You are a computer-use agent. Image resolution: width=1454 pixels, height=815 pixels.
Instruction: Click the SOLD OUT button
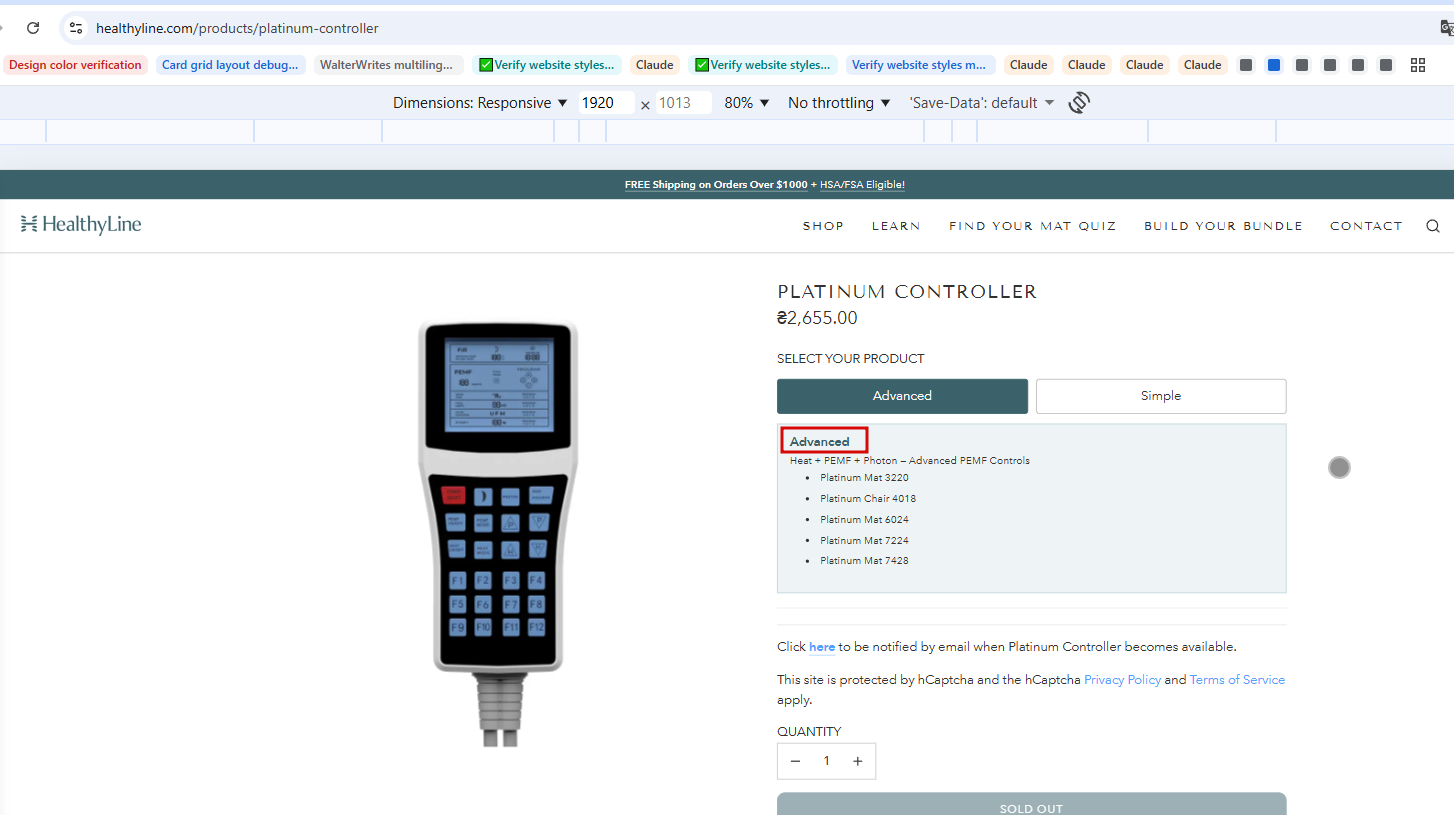point(1031,804)
